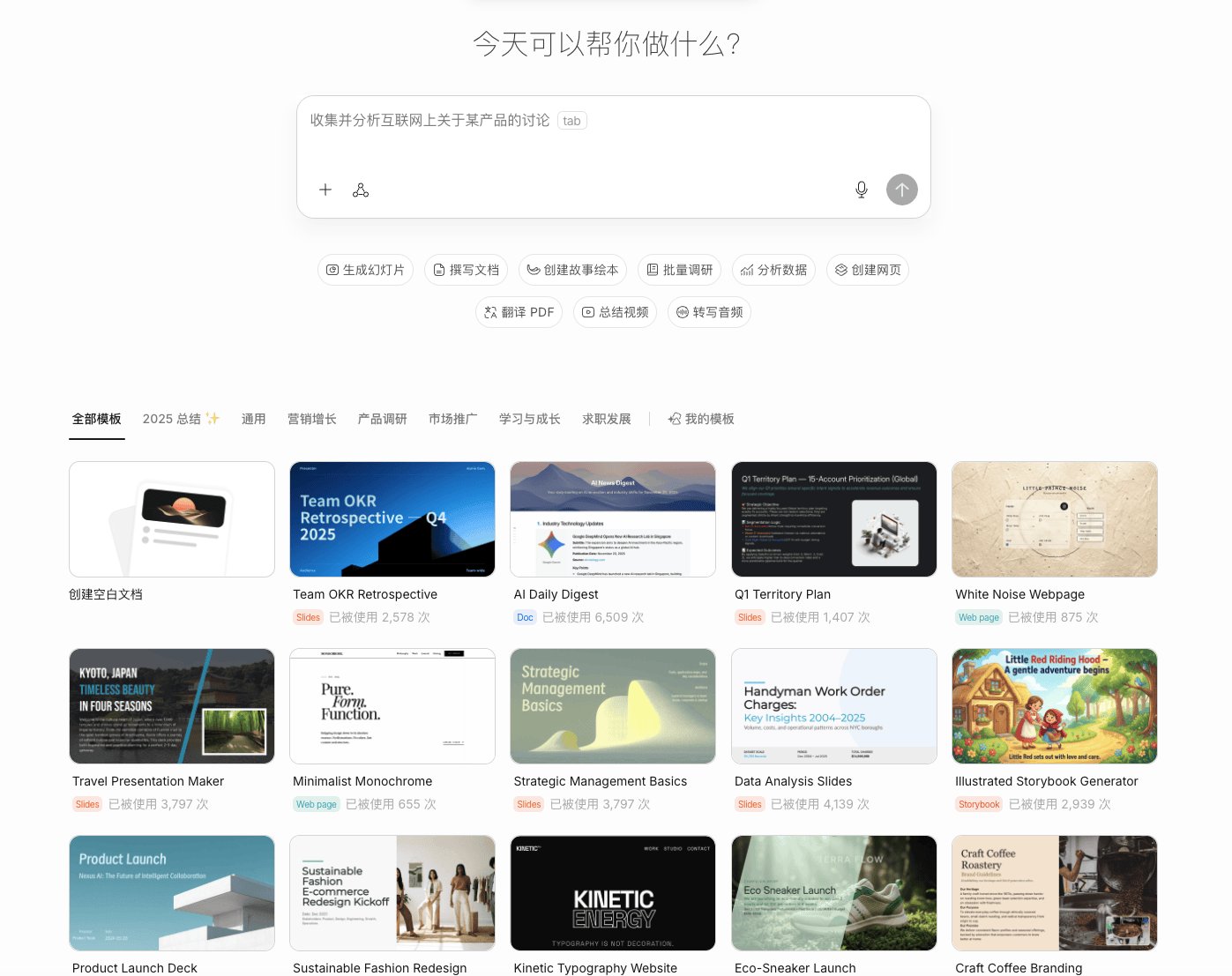Select the 创建故事绘本 quick action
Viewport: 1232px width, 976px height.
pos(572,270)
